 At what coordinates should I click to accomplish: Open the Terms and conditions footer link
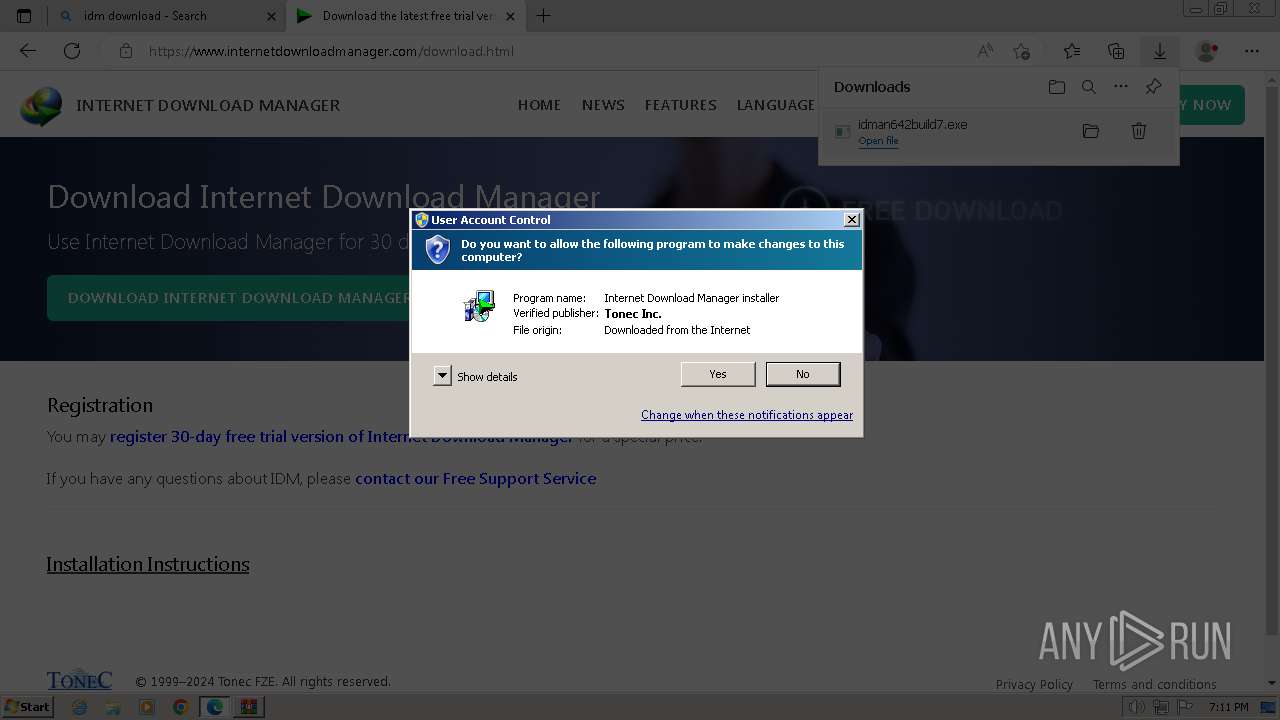1154,684
